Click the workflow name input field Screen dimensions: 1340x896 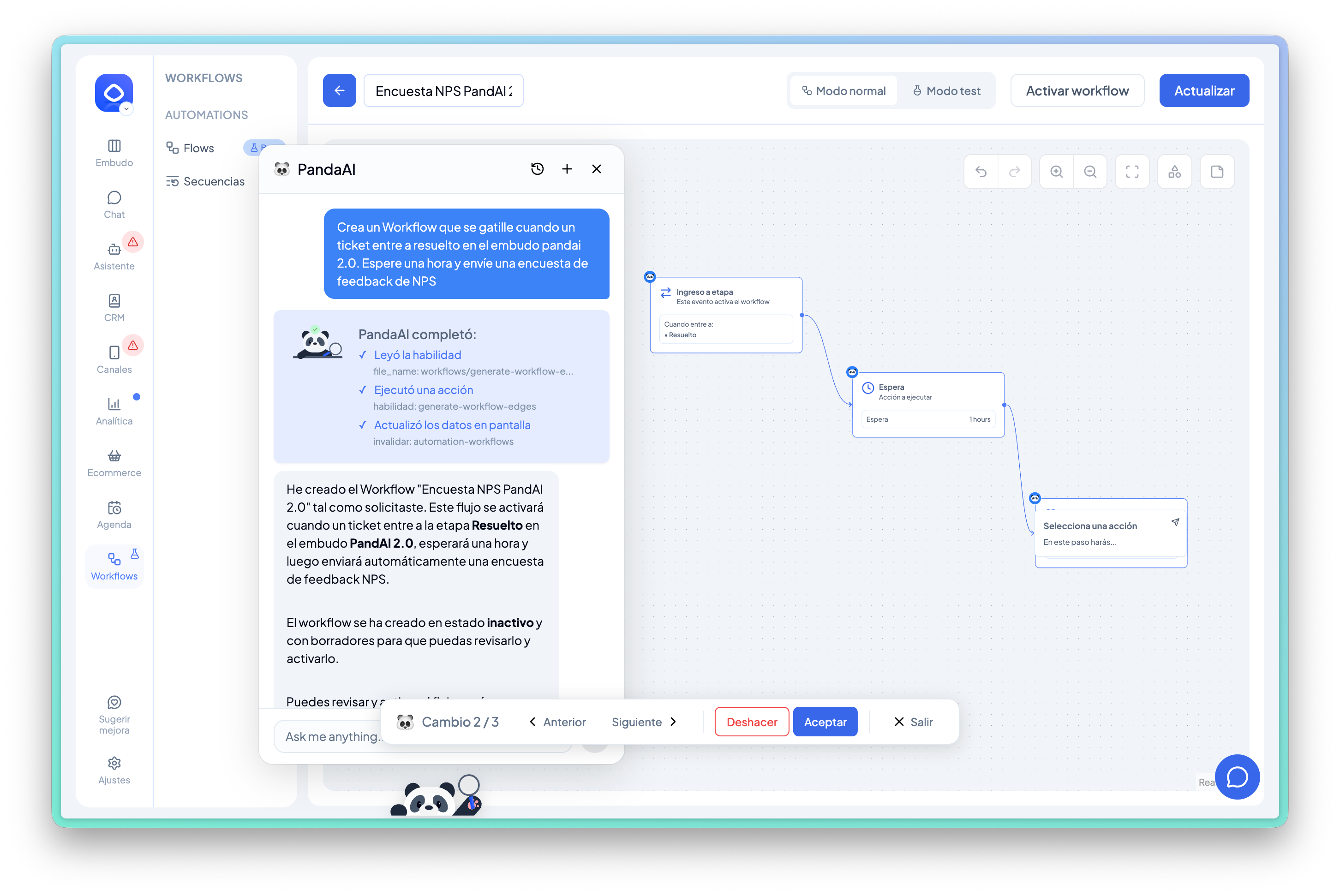click(x=443, y=91)
